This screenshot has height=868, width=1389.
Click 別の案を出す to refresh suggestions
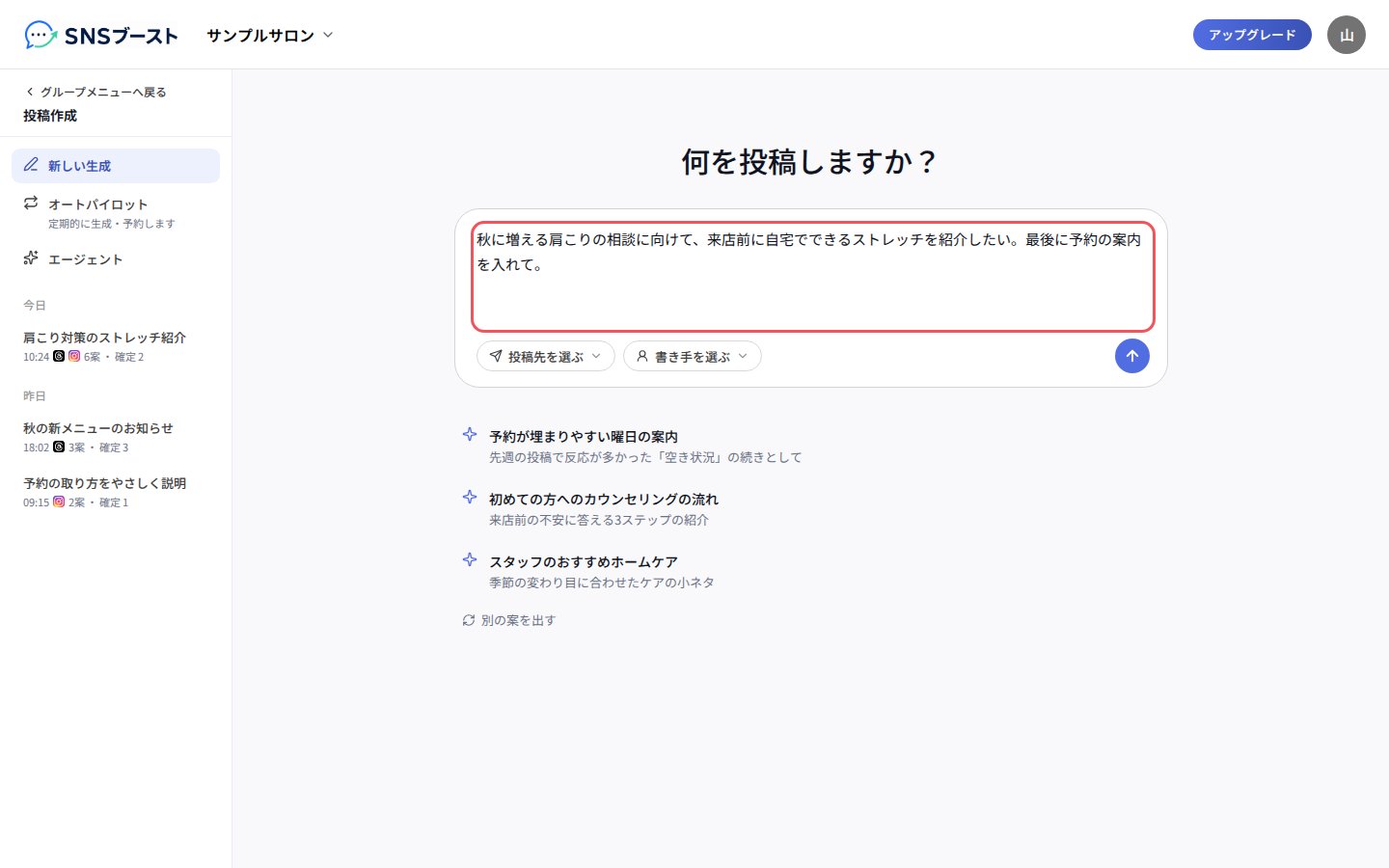[x=509, y=620]
